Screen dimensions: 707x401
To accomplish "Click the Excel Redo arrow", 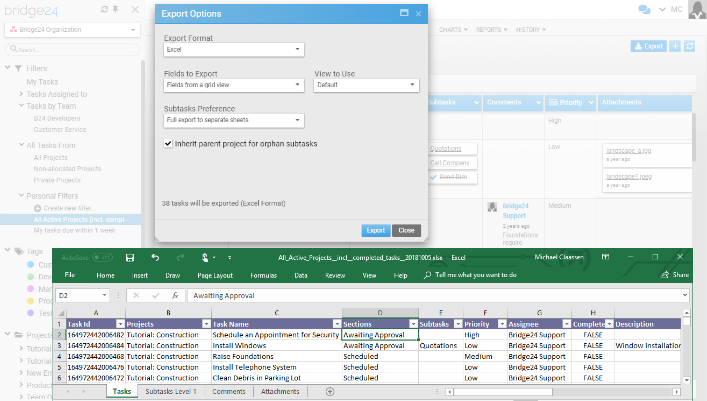I will 180,258.
